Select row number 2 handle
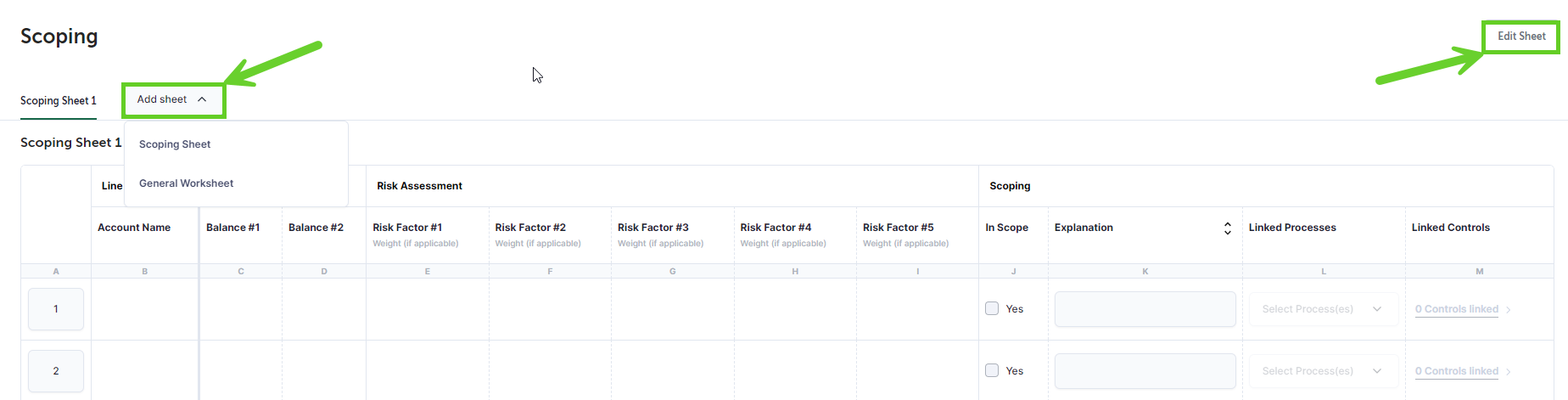1568x400 pixels. 56,371
